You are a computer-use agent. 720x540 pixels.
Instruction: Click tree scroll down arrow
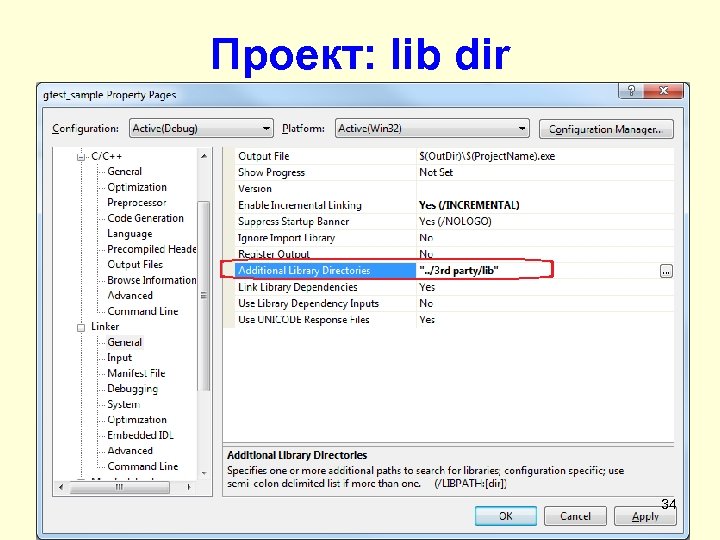coord(204,473)
